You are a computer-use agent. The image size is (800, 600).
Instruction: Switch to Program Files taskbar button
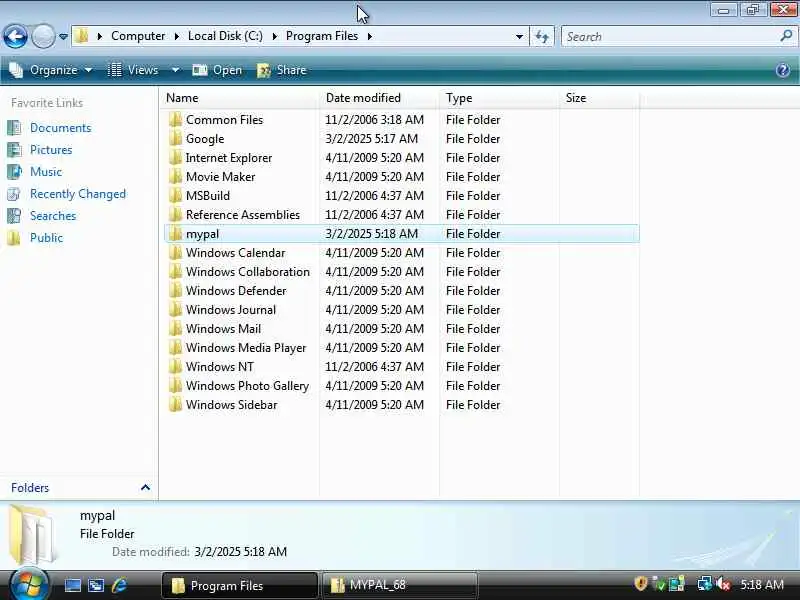(x=239, y=585)
